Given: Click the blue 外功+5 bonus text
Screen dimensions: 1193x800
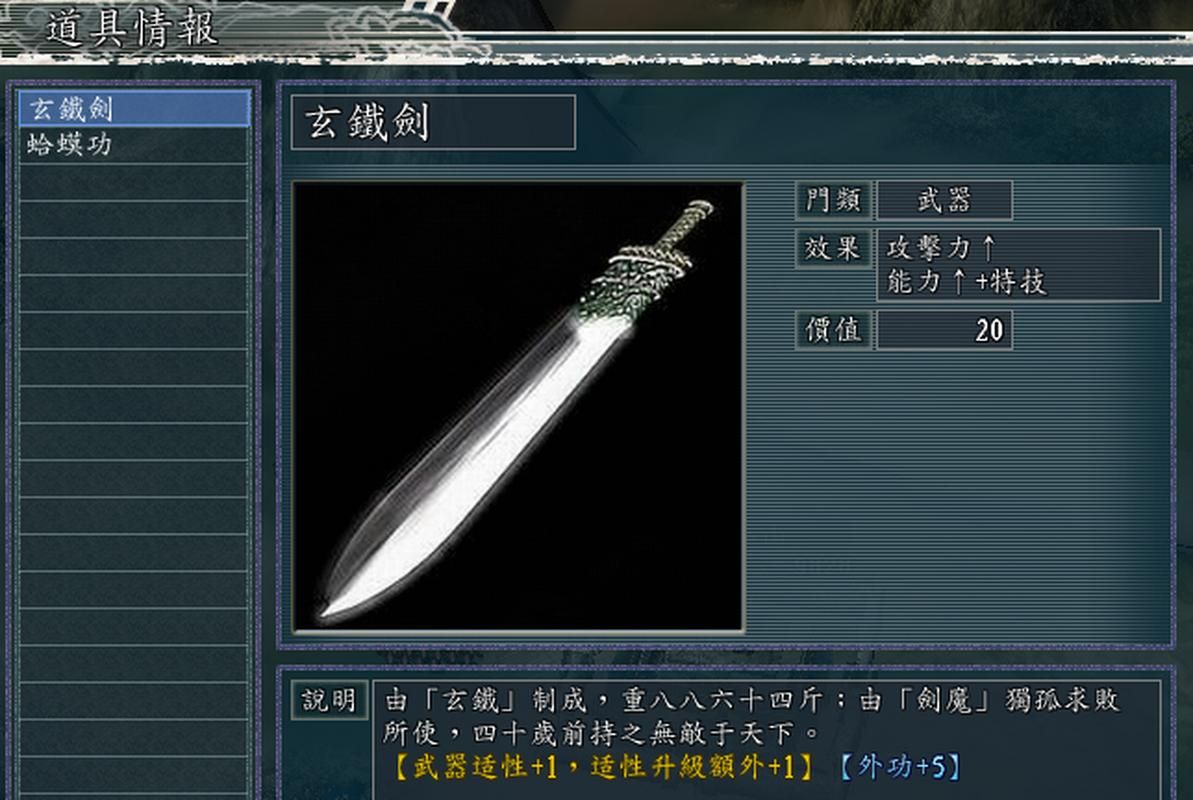Looking at the screenshot, I should 899,766.
